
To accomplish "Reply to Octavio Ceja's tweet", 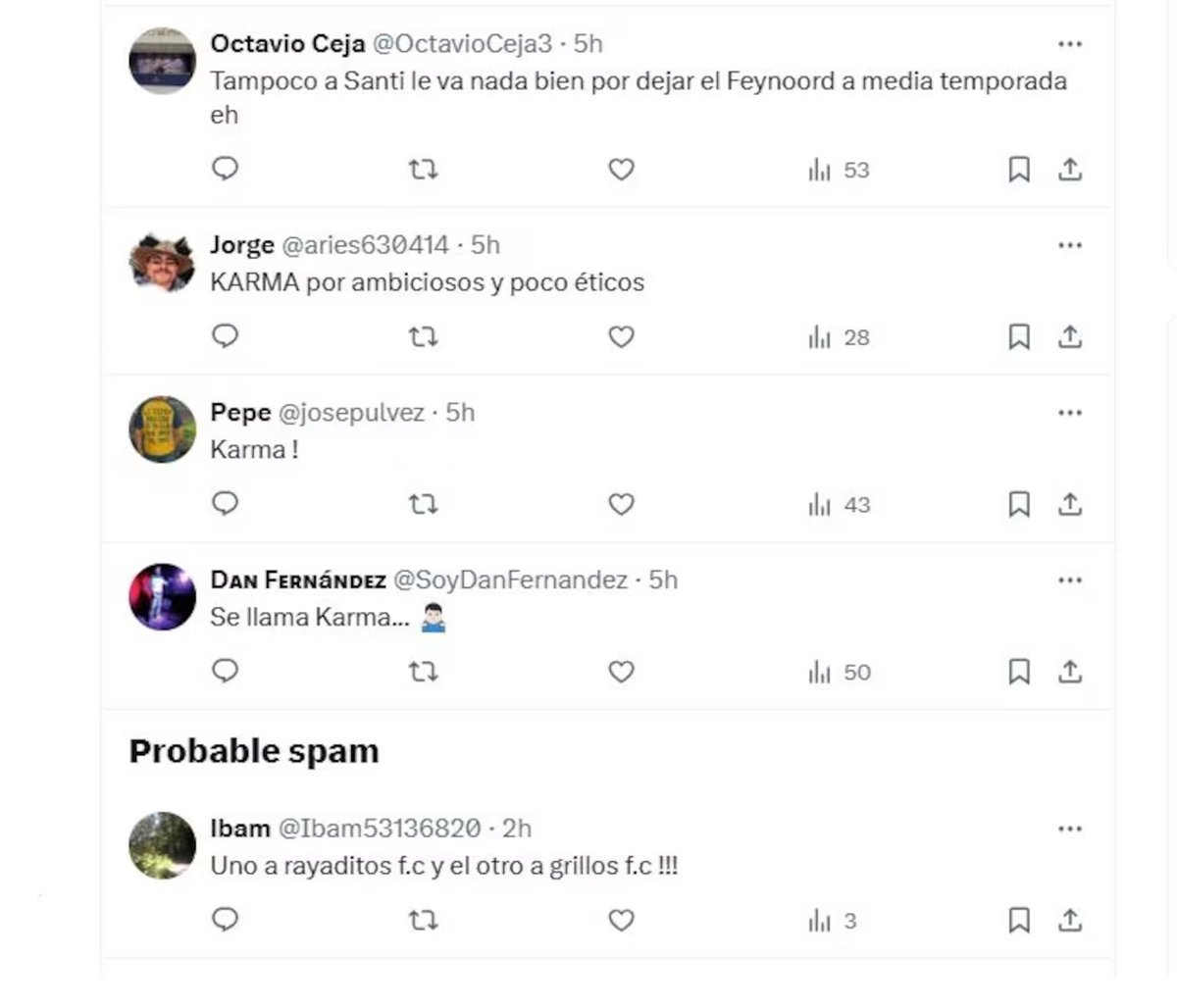I will [226, 170].
